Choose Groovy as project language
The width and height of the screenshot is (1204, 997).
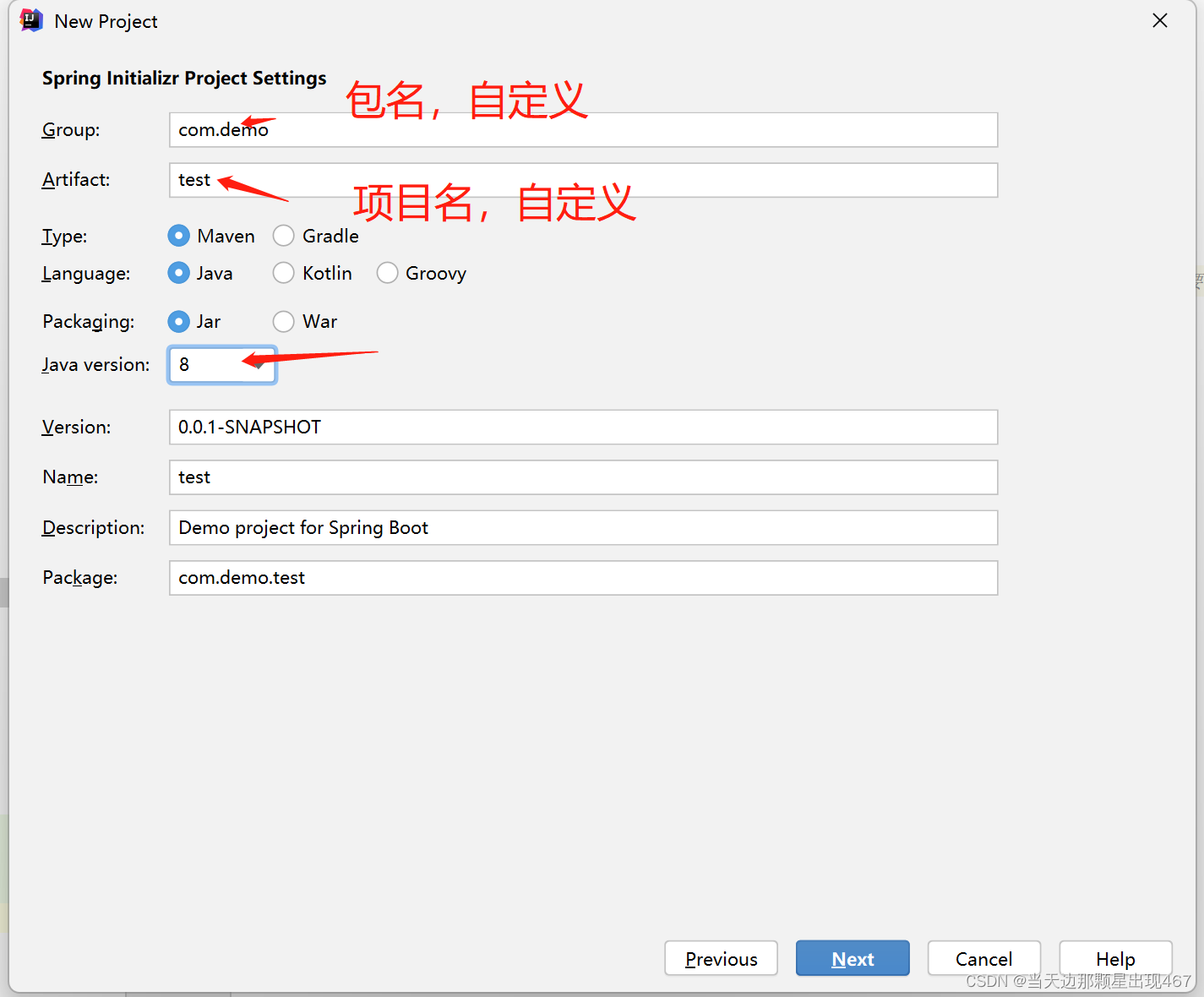(x=387, y=273)
